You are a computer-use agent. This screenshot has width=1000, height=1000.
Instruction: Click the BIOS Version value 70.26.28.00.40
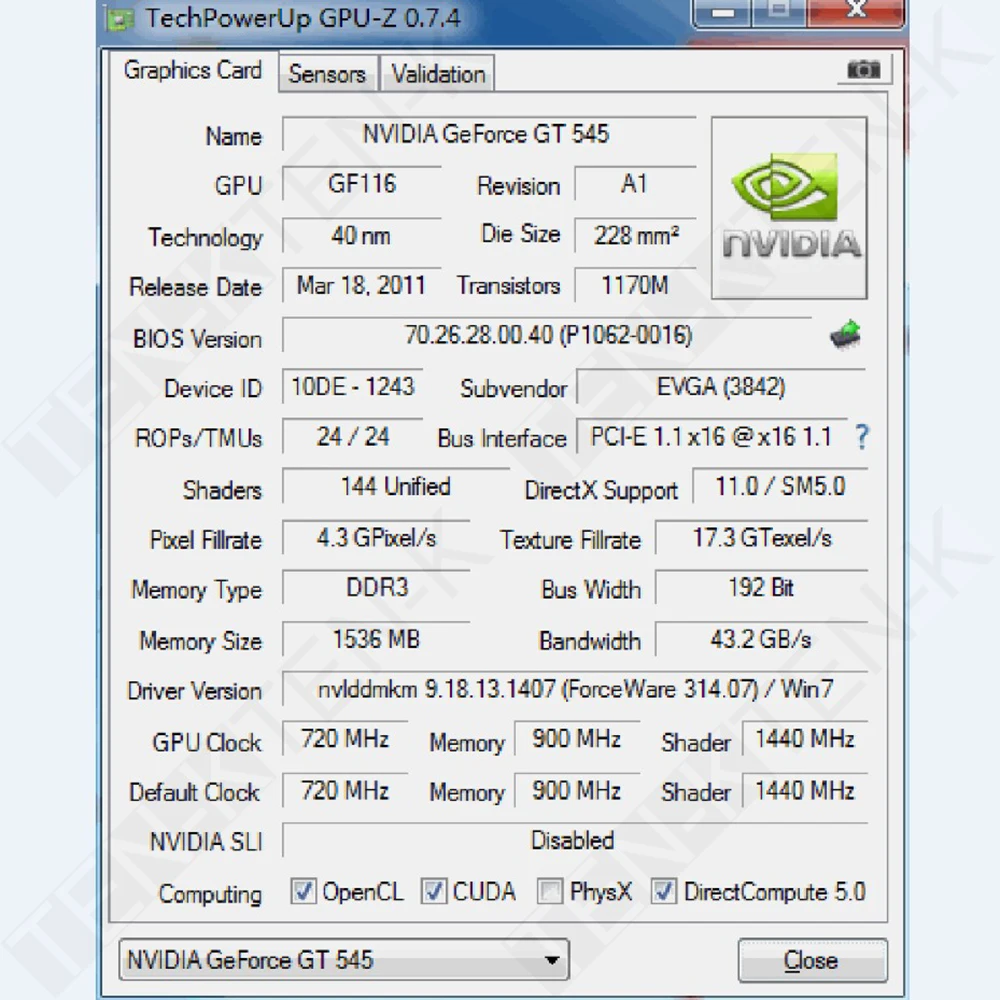(547, 335)
